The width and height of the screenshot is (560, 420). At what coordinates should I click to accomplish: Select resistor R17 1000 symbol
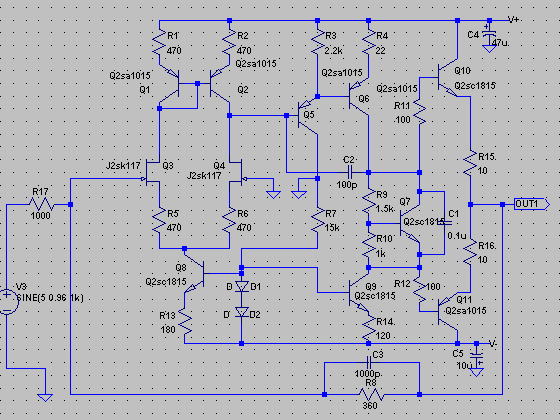point(41,205)
